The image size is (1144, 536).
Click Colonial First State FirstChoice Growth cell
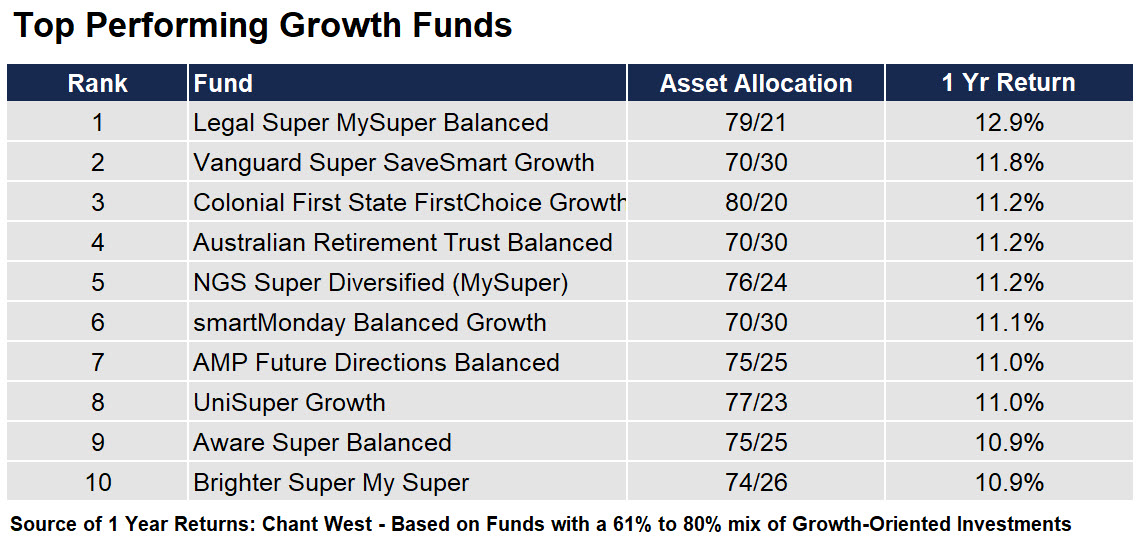407,203
